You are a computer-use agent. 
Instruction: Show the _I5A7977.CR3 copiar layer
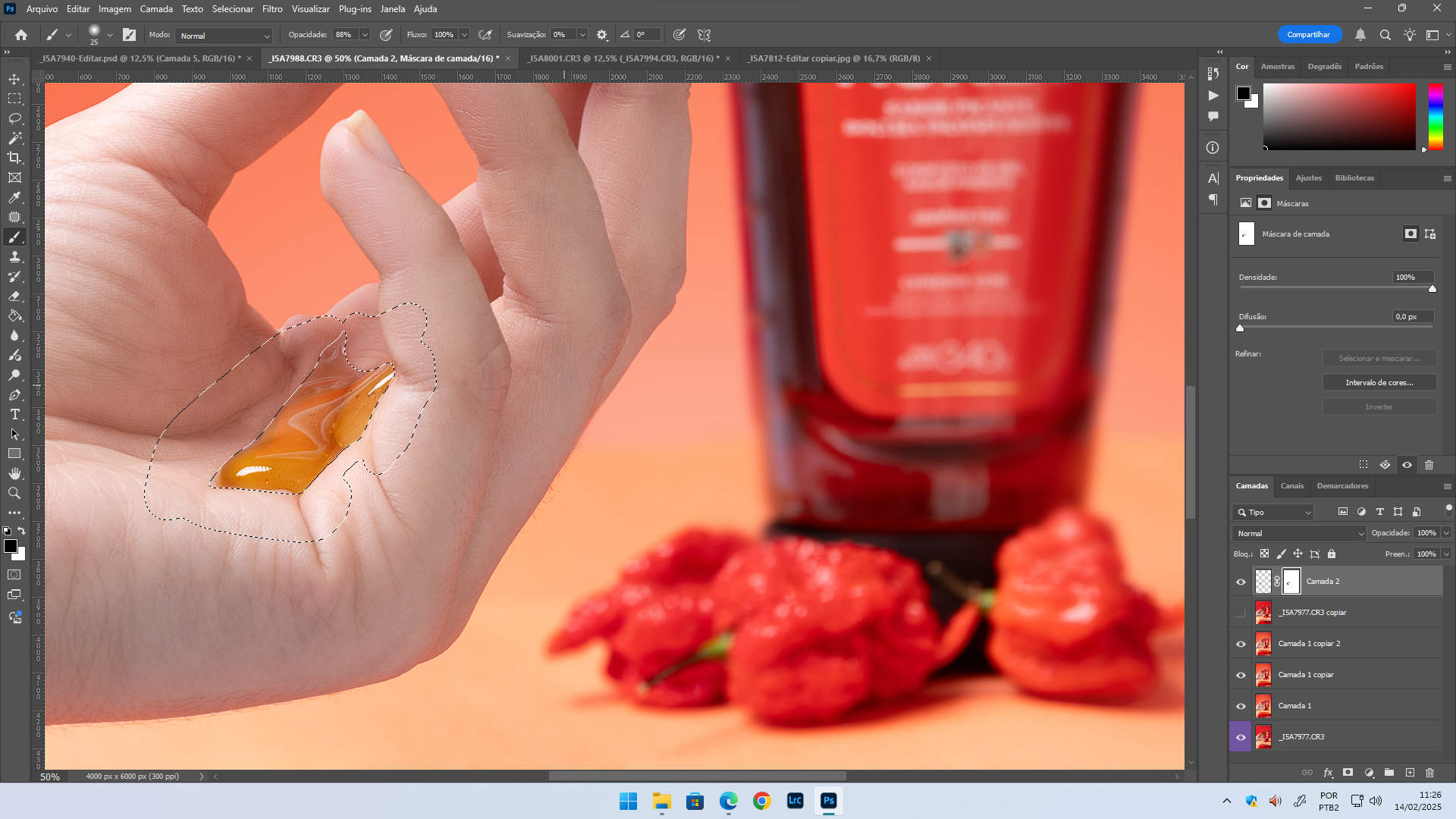click(x=1241, y=613)
